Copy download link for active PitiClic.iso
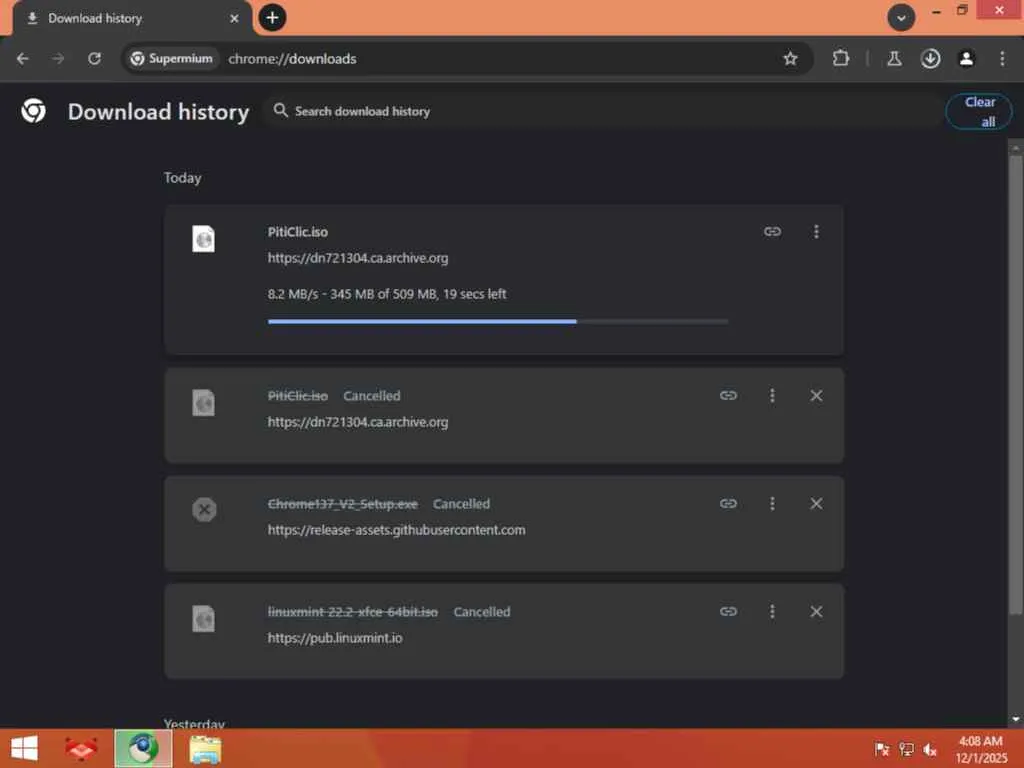Screen dimensions: 1024x768 [772, 232]
